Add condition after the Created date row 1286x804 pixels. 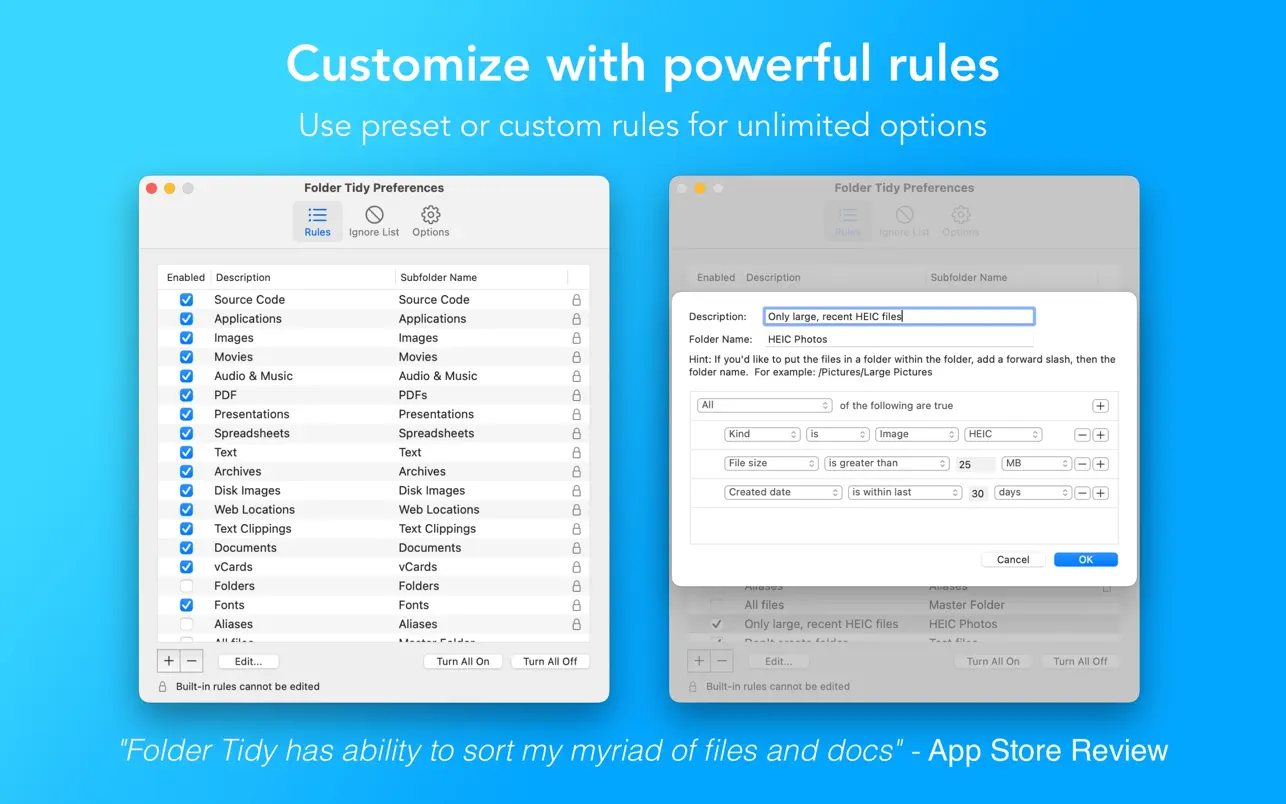click(1100, 493)
